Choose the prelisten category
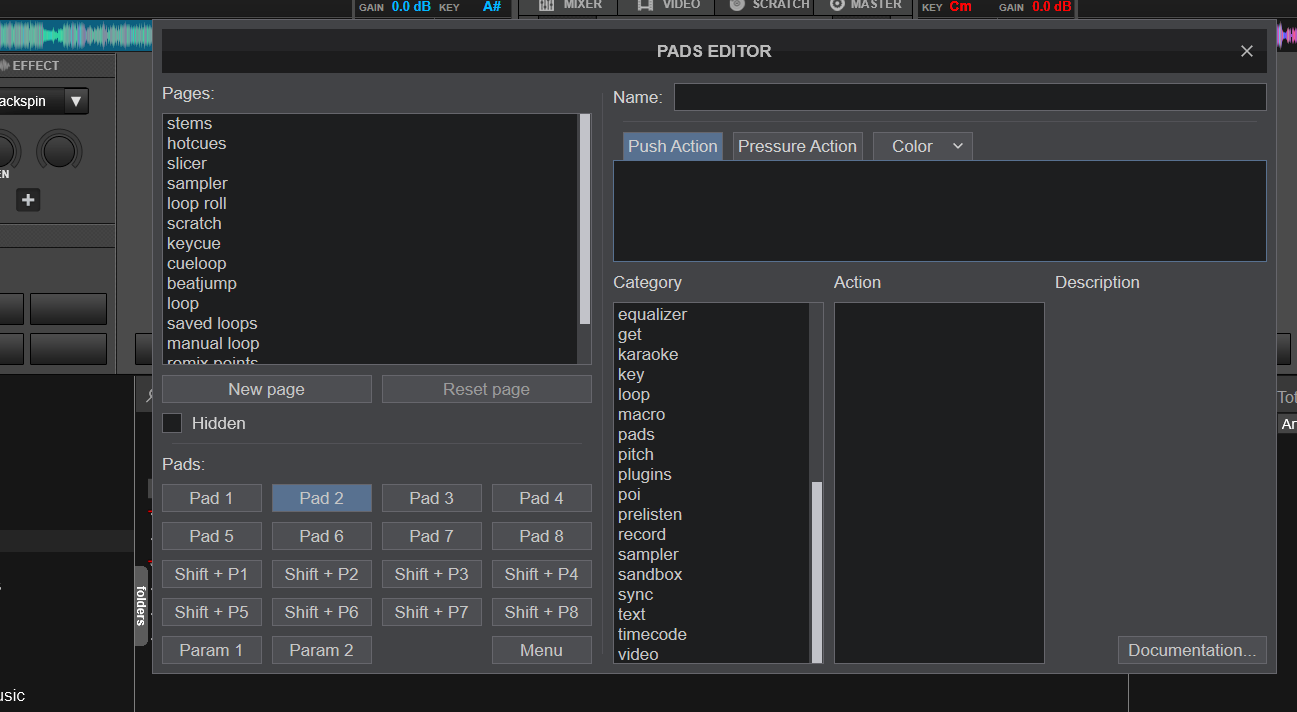The height and width of the screenshot is (712, 1297). pos(711,515)
